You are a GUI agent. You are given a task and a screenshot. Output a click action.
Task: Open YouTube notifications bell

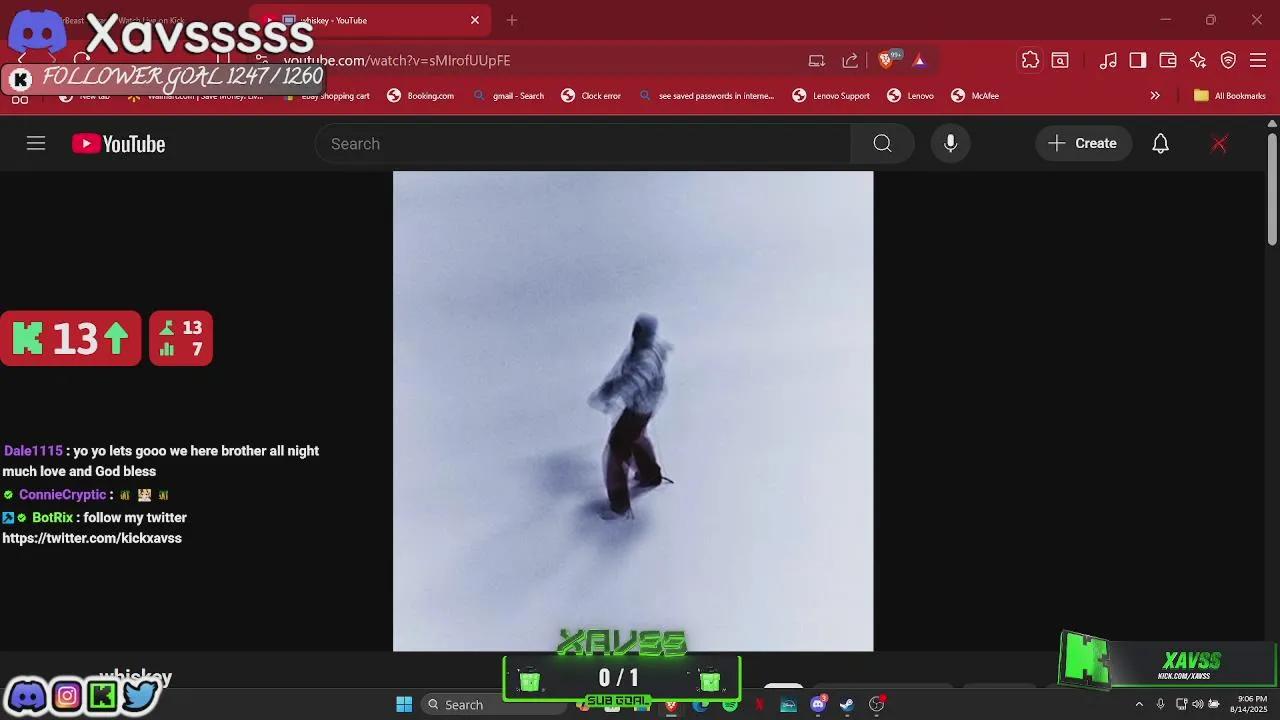tap(1160, 144)
